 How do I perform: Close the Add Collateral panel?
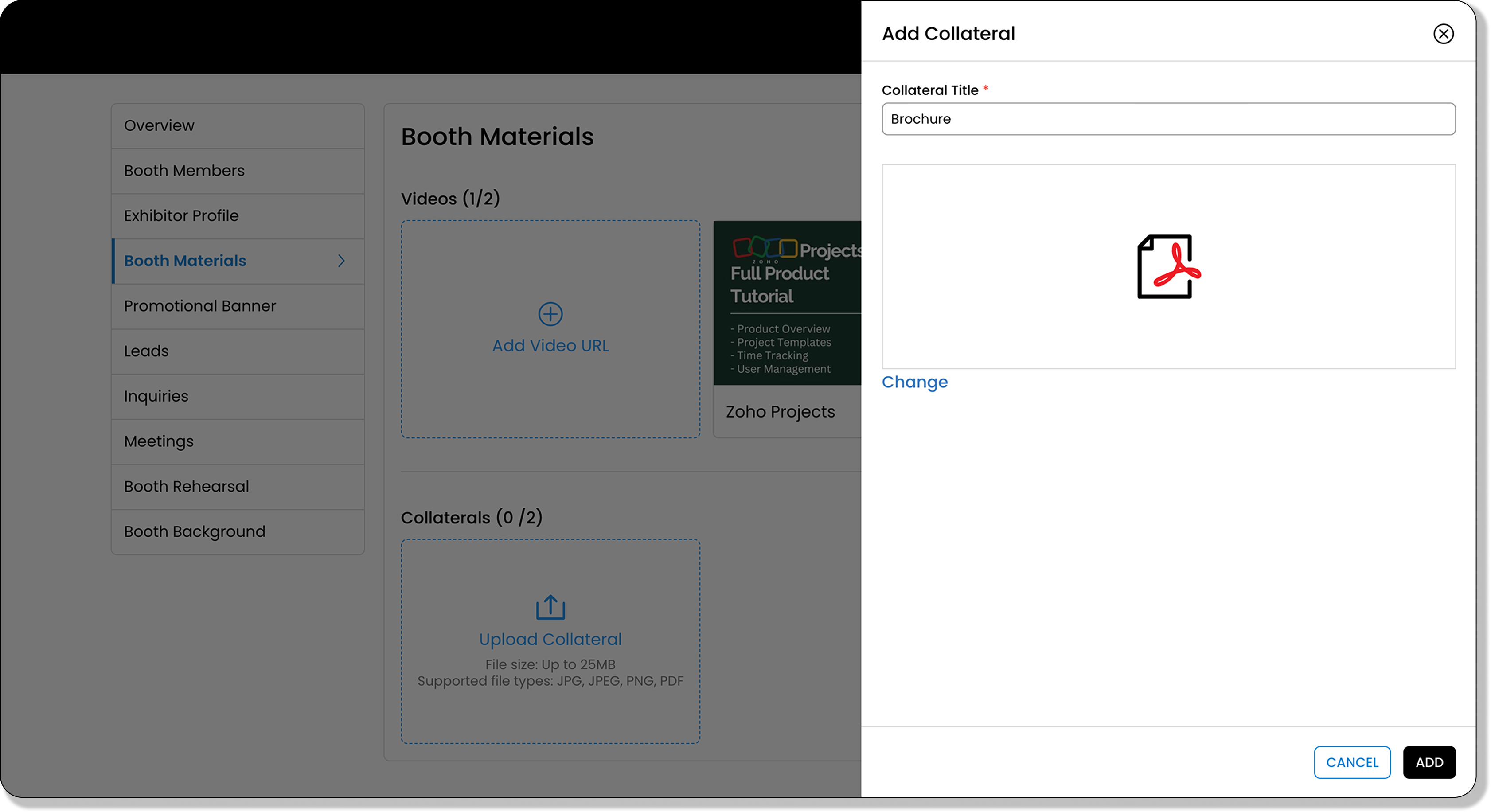[1443, 34]
